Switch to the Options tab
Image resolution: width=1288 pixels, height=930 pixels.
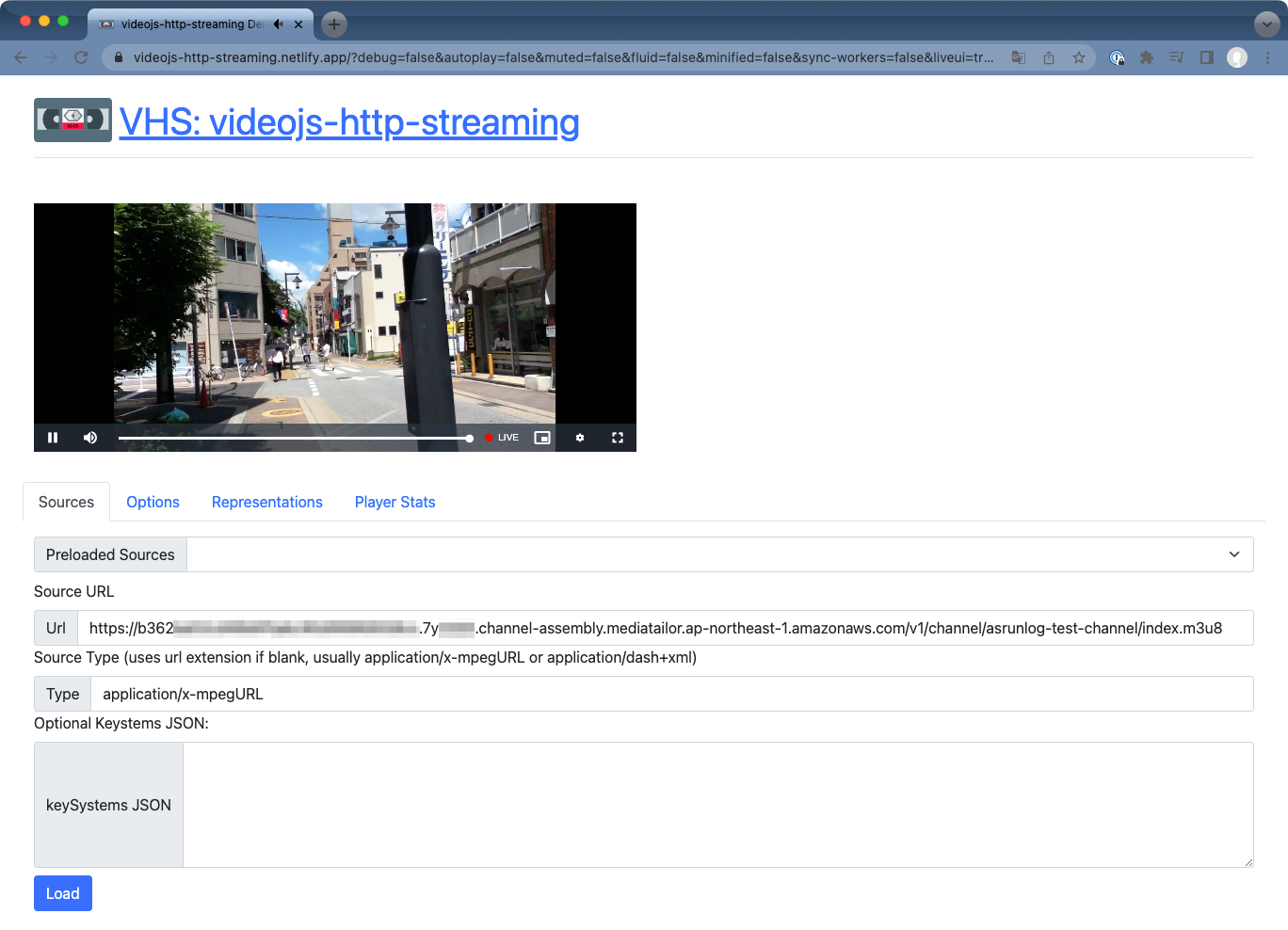pyautogui.click(x=153, y=502)
